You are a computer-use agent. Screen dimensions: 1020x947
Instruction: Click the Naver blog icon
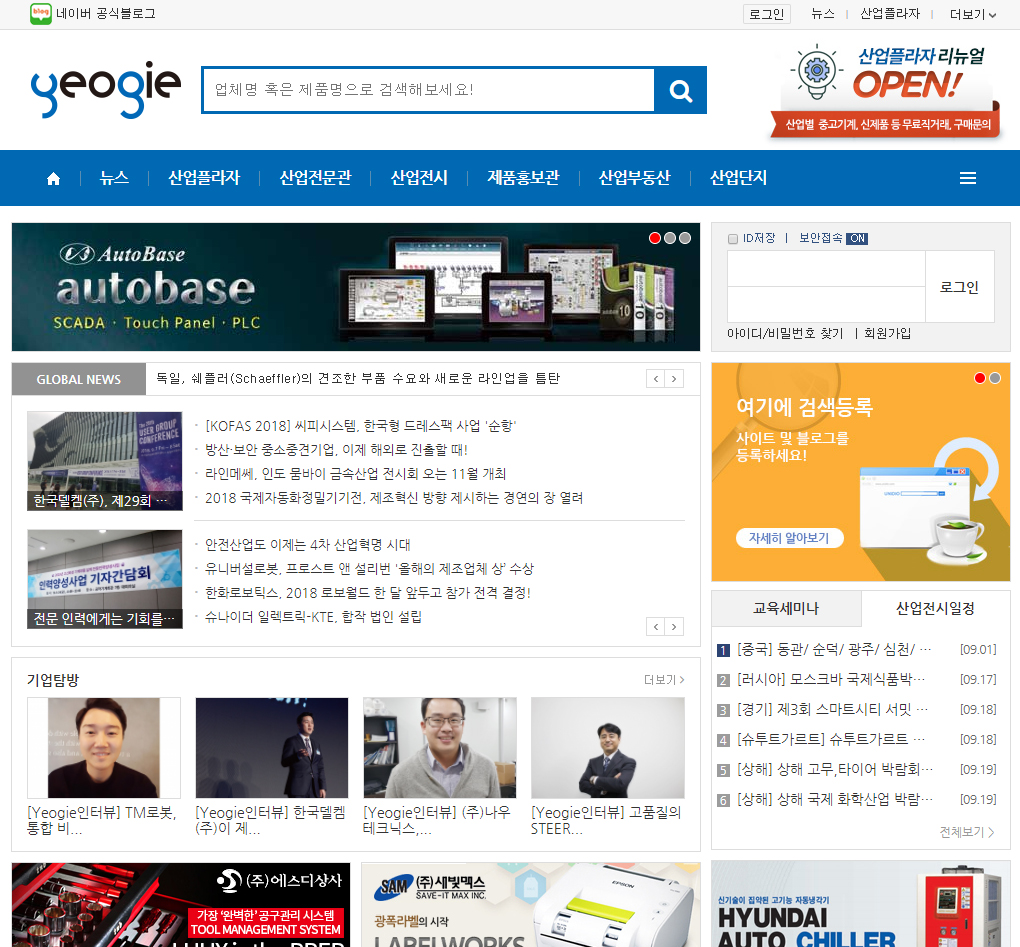(40, 14)
